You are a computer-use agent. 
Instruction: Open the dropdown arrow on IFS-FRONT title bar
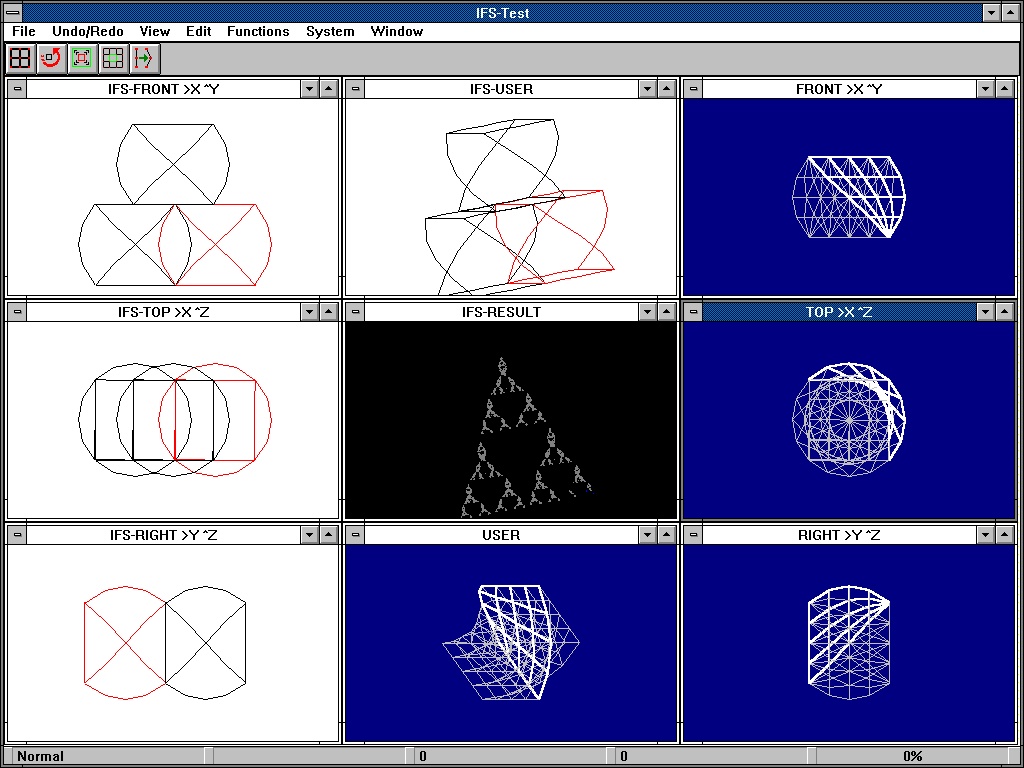click(x=310, y=88)
